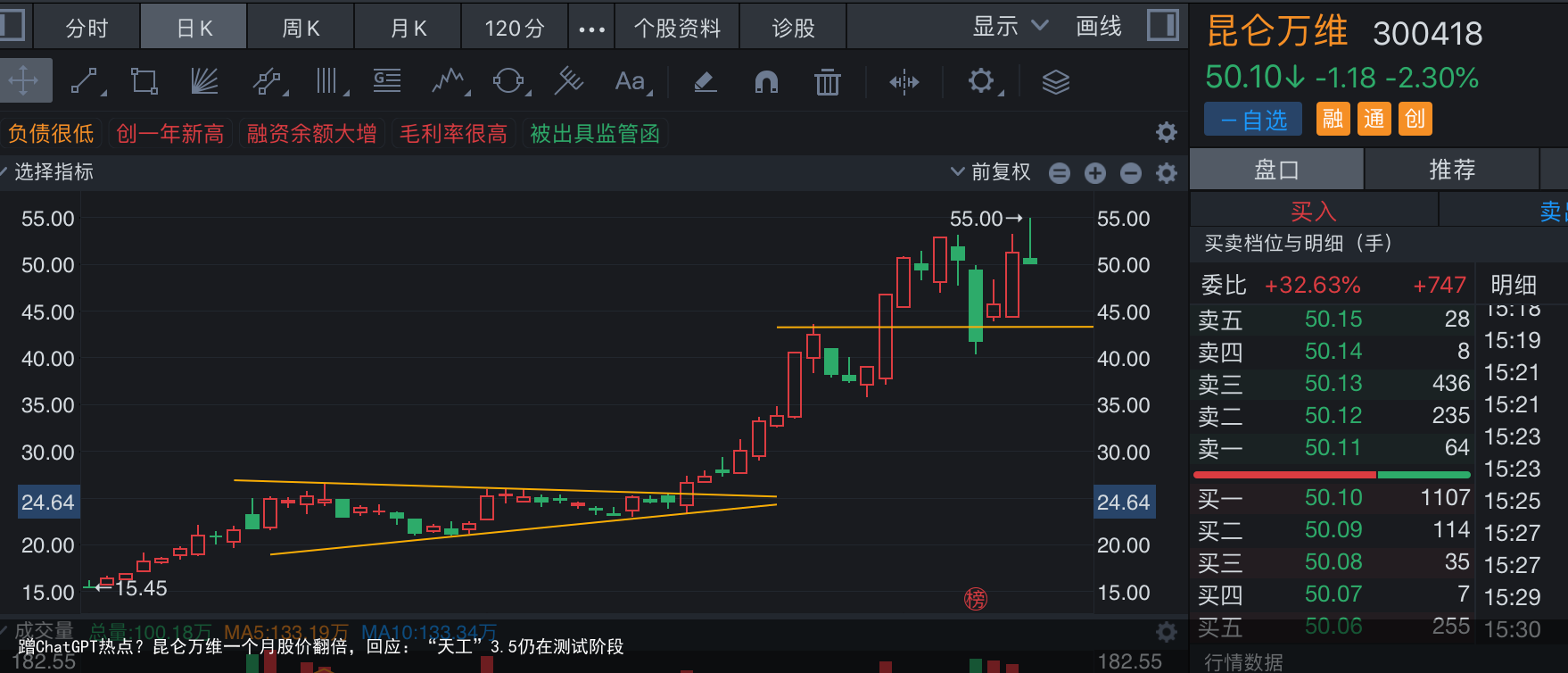Select the trend line drawing tool
Image resolution: width=1568 pixels, height=673 pixels.
(x=85, y=81)
